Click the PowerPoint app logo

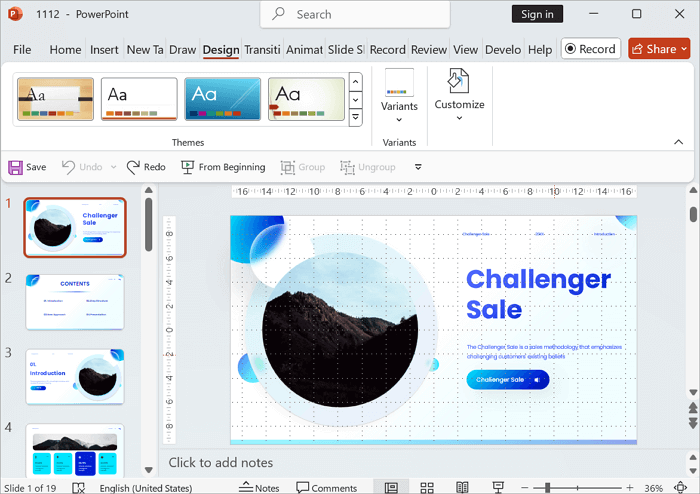(x=15, y=14)
